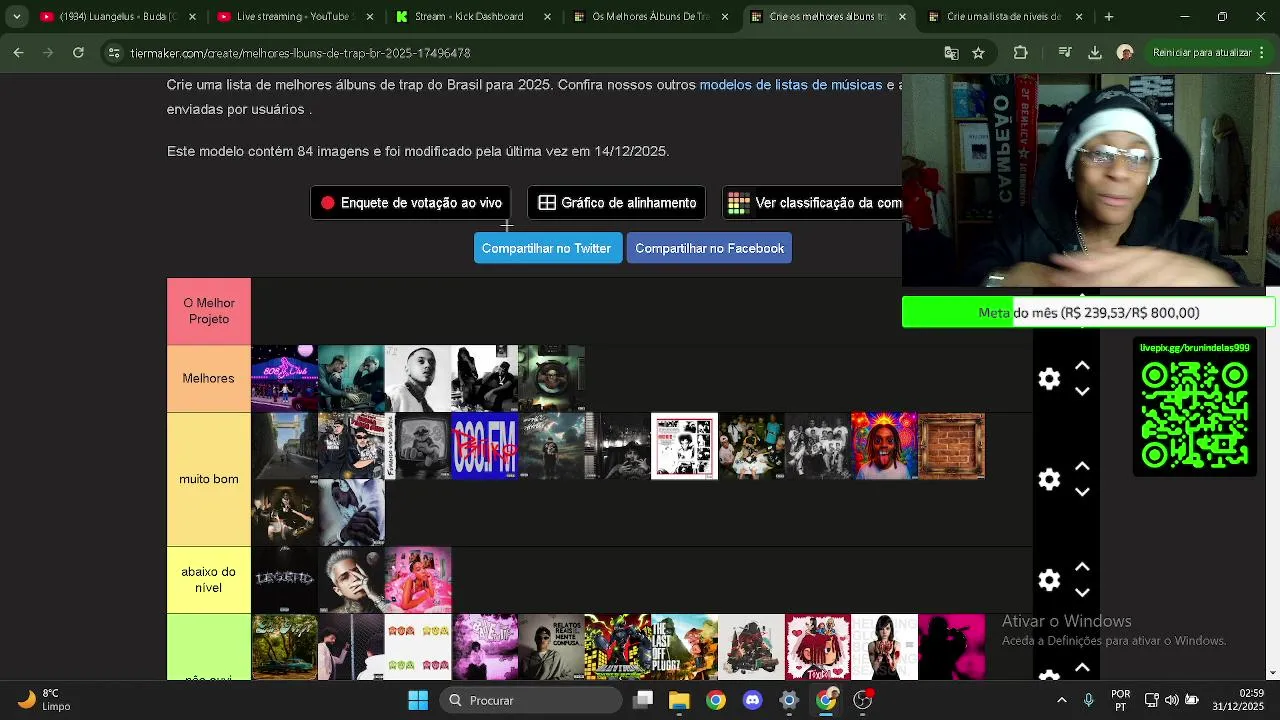Open settings gear for muito bom tier
1280x720 pixels.
pyautogui.click(x=1049, y=479)
